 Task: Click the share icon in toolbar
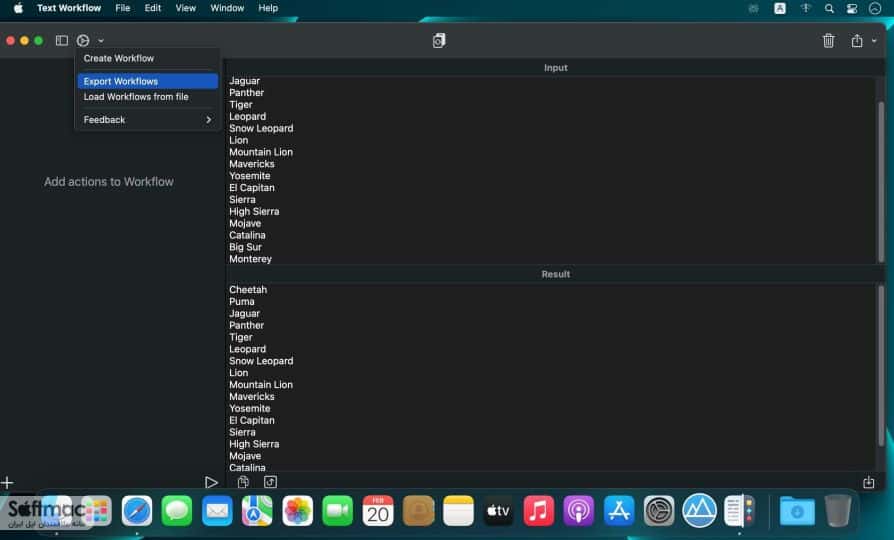click(x=856, y=40)
